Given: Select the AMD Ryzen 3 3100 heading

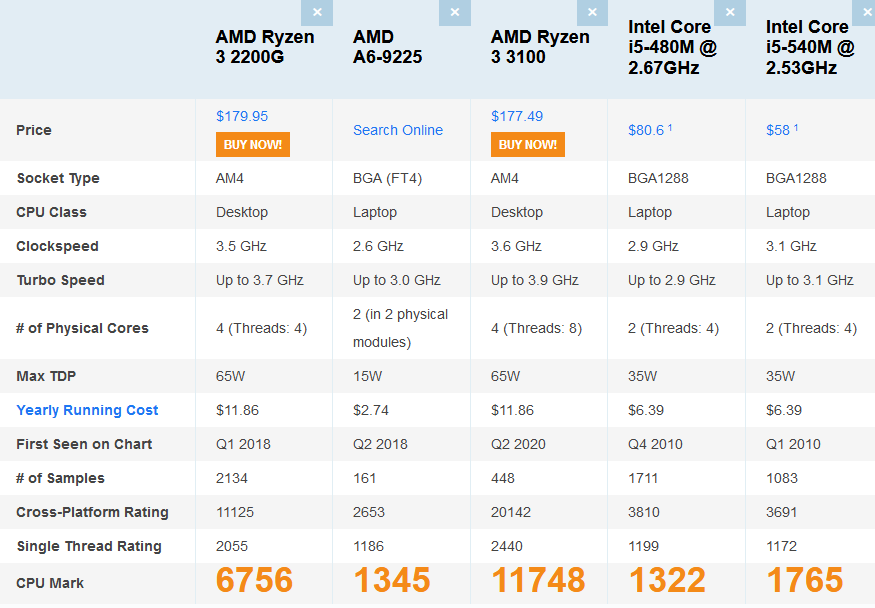Looking at the screenshot, I should point(540,47).
